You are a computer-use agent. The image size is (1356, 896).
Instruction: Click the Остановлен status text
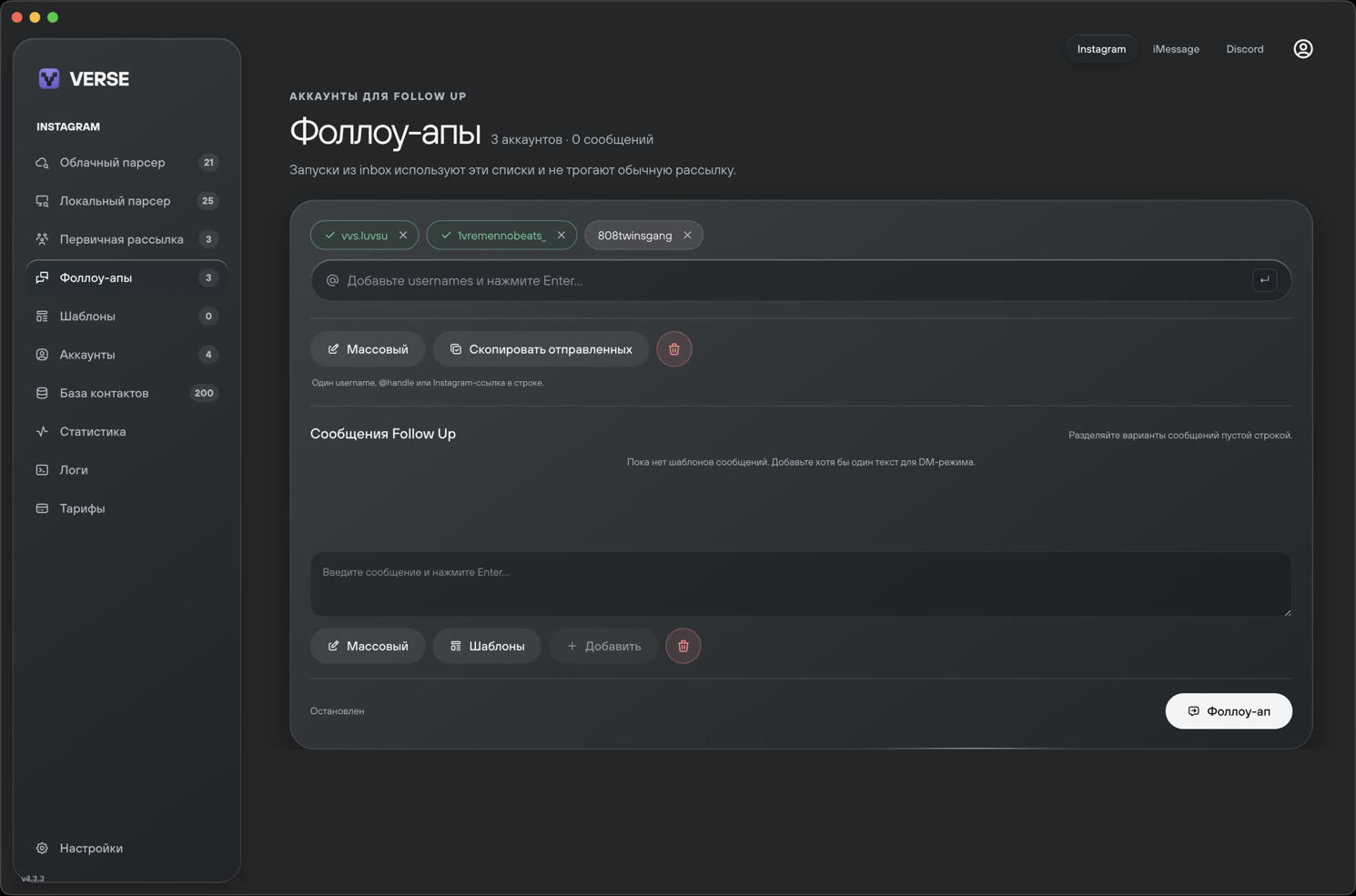point(338,711)
